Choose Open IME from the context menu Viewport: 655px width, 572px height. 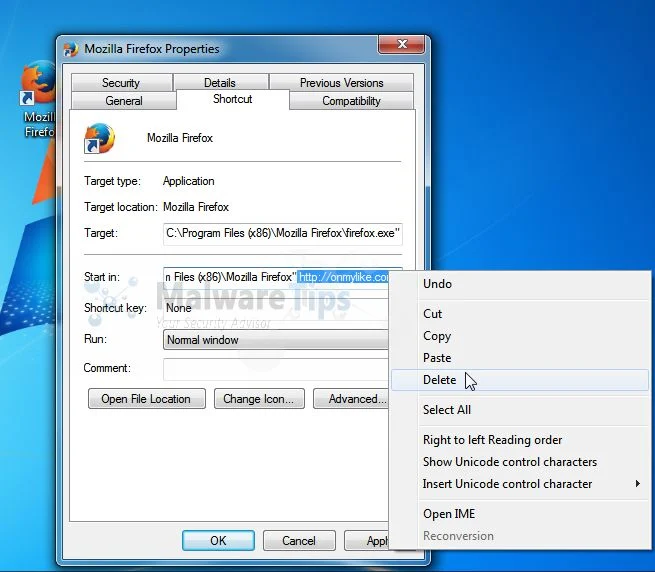point(520,514)
